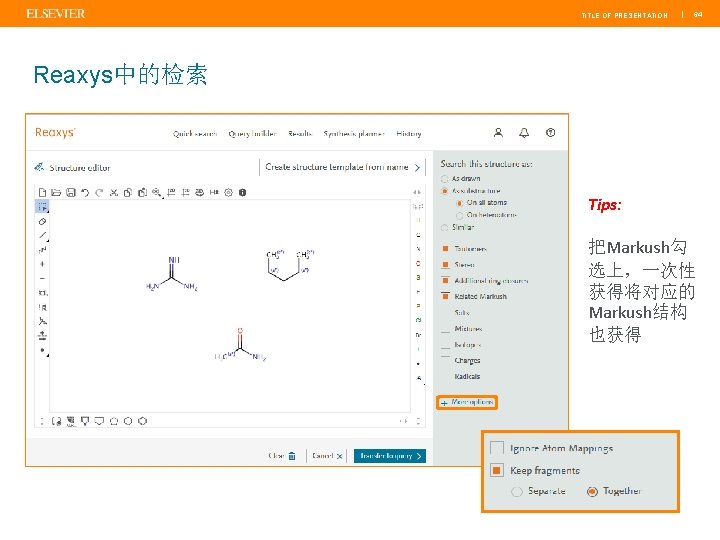Click the 'Charges' option label

click(x=467, y=360)
